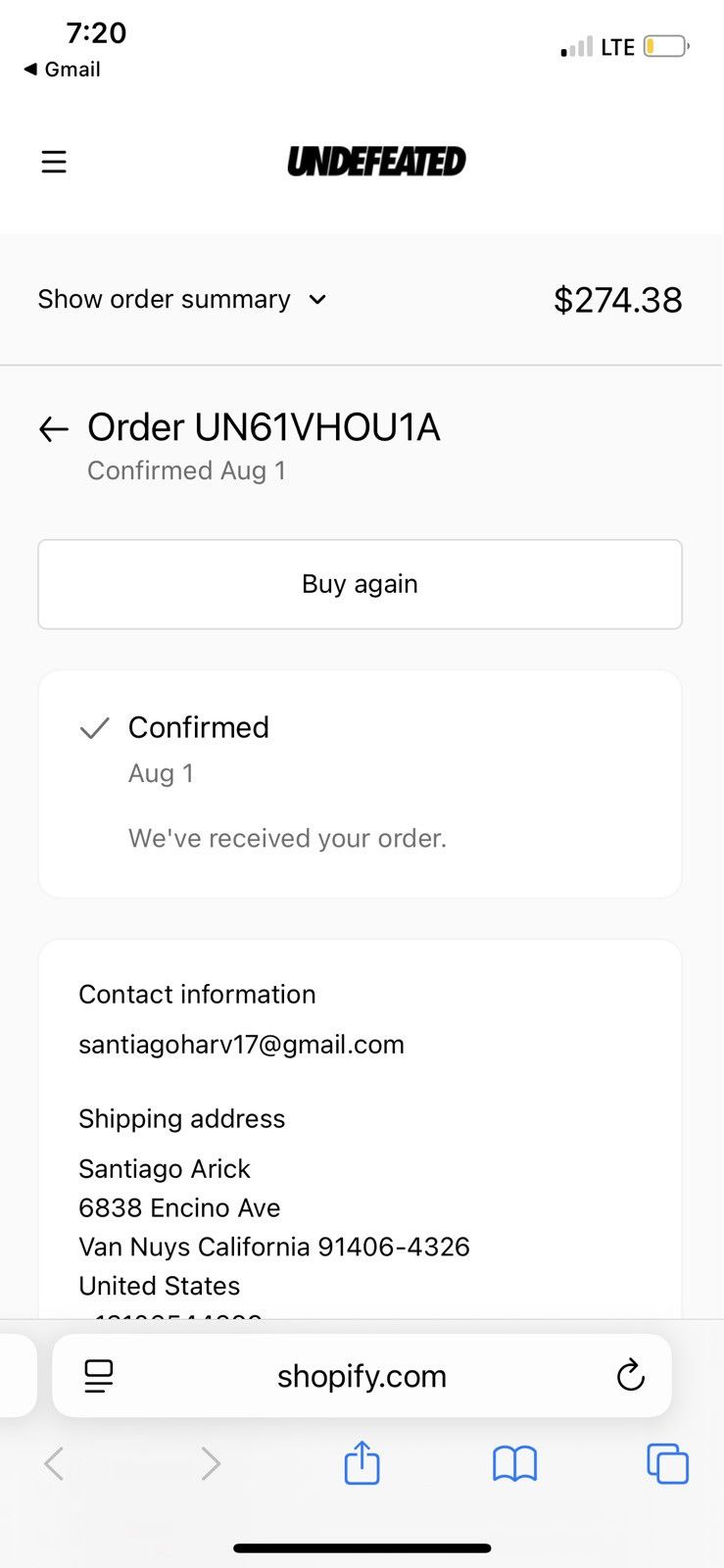Tap the $274.38 order total
The width and height of the screenshot is (724, 1568).
tap(617, 300)
